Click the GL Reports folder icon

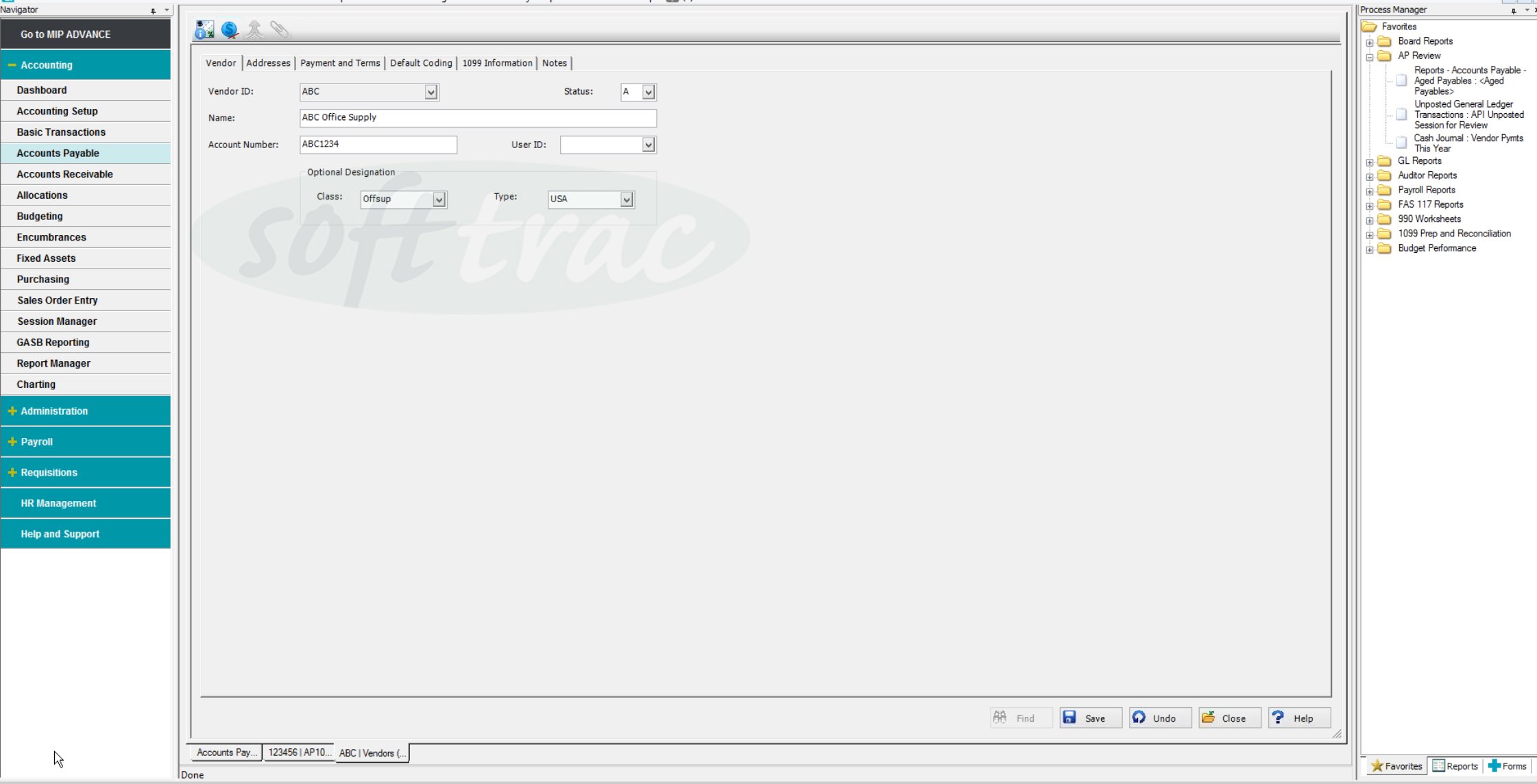coord(1385,161)
